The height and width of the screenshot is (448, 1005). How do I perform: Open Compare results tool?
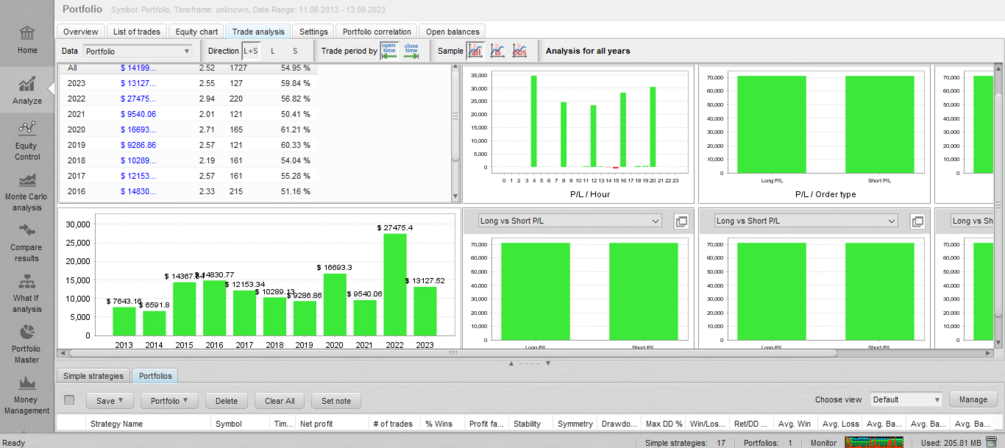pos(27,242)
